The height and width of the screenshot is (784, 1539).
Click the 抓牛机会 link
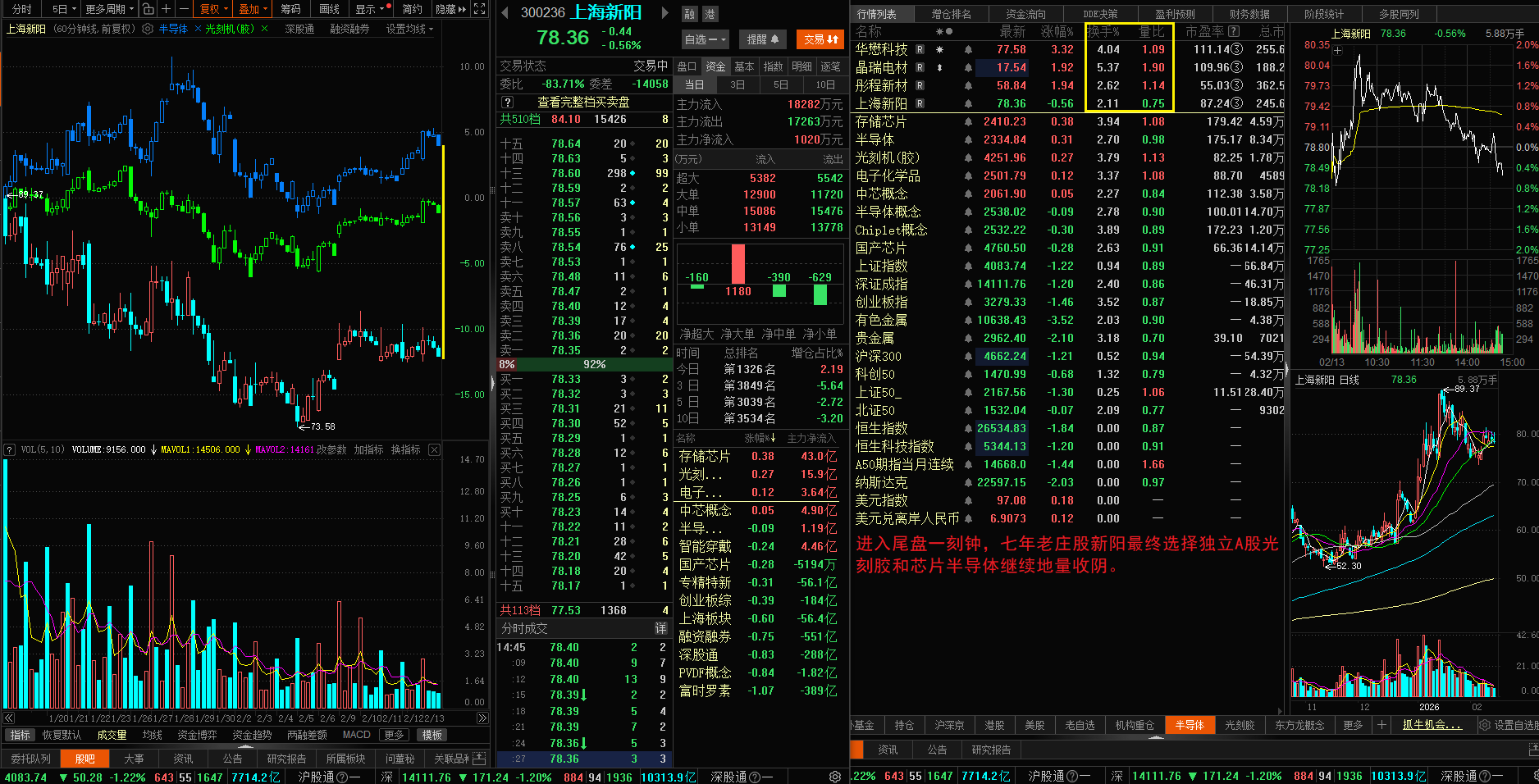(x=1432, y=725)
